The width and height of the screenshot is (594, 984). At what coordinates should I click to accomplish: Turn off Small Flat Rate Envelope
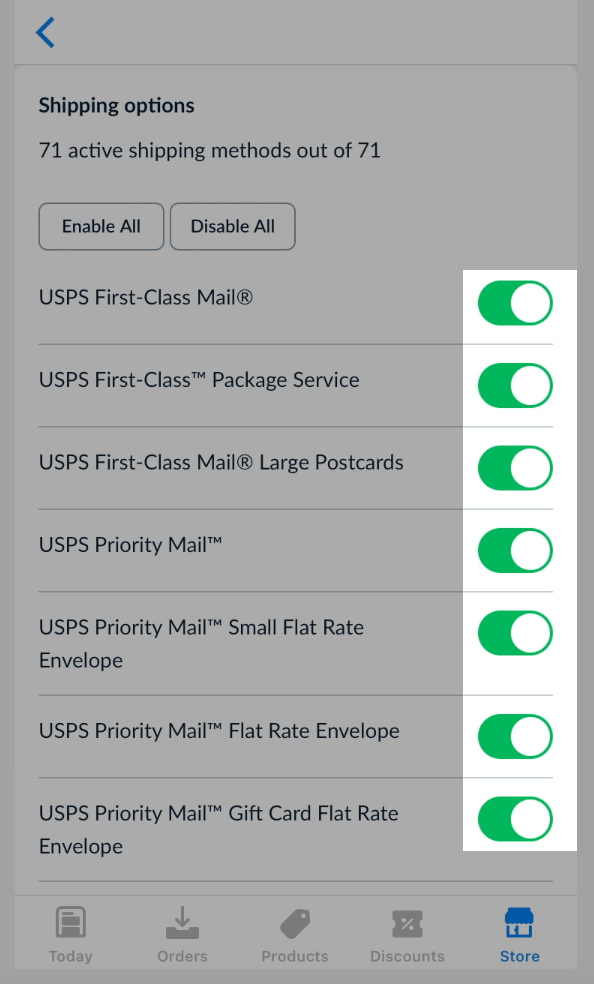click(514, 633)
